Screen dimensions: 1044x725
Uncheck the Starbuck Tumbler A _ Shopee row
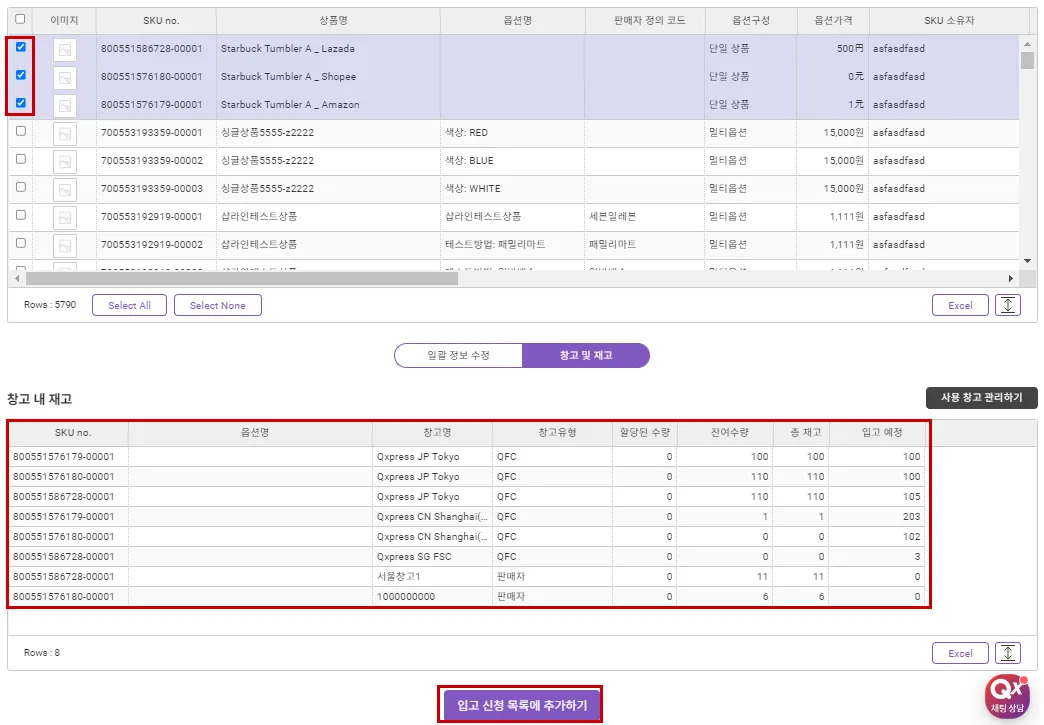21,75
